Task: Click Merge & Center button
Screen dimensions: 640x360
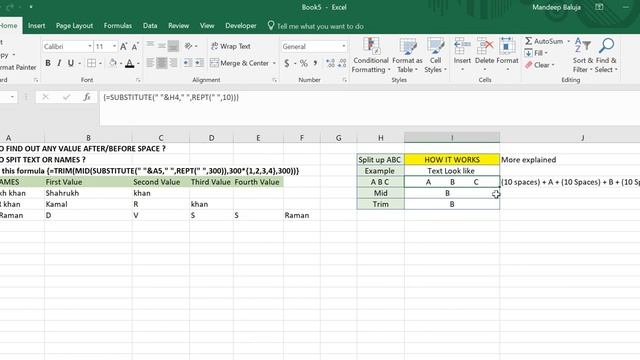Action: (x=240, y=63)
